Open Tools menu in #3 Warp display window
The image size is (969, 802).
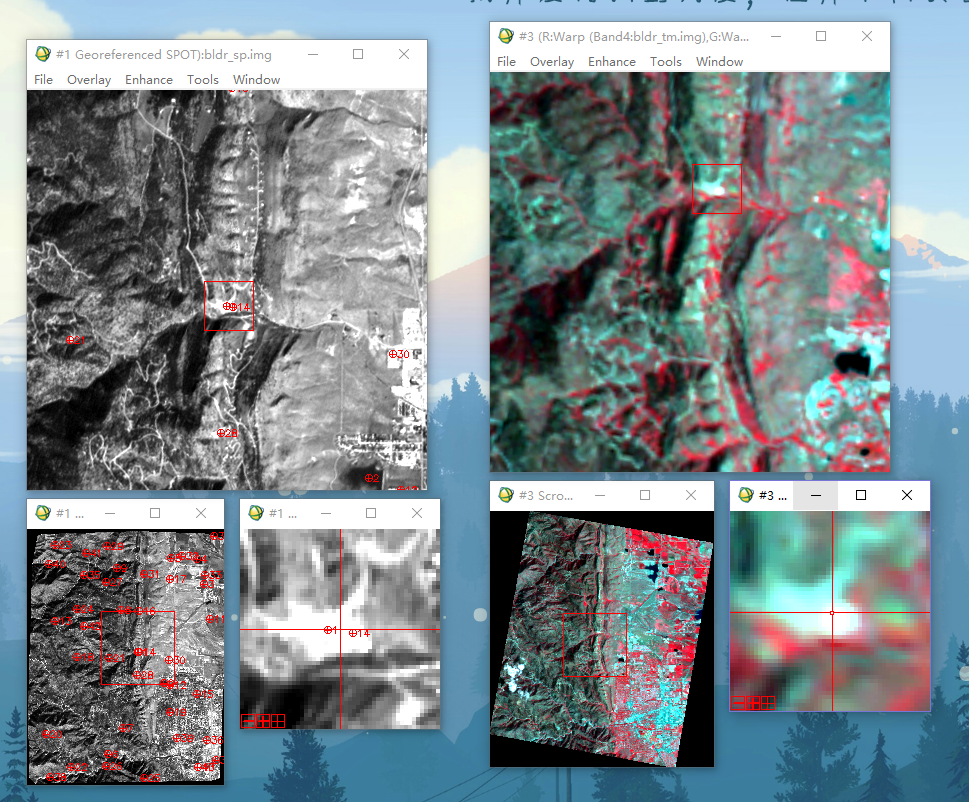pos(666,62)
